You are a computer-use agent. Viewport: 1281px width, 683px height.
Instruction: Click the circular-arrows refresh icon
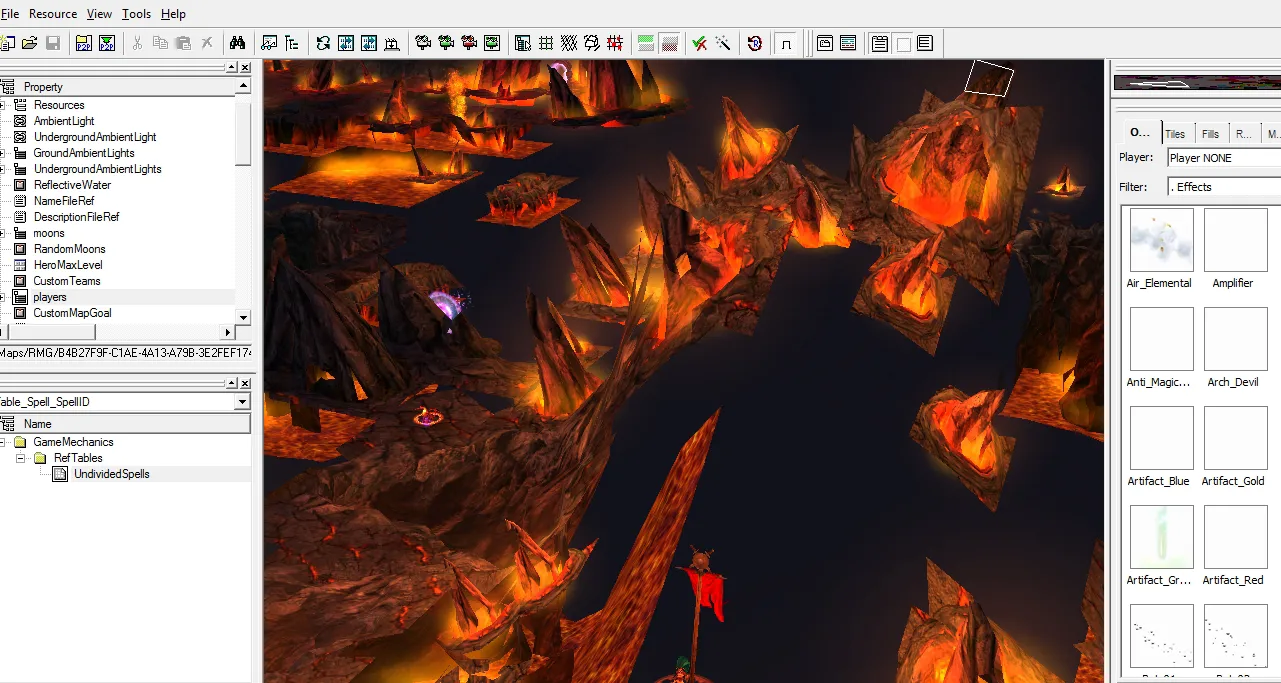323,43
